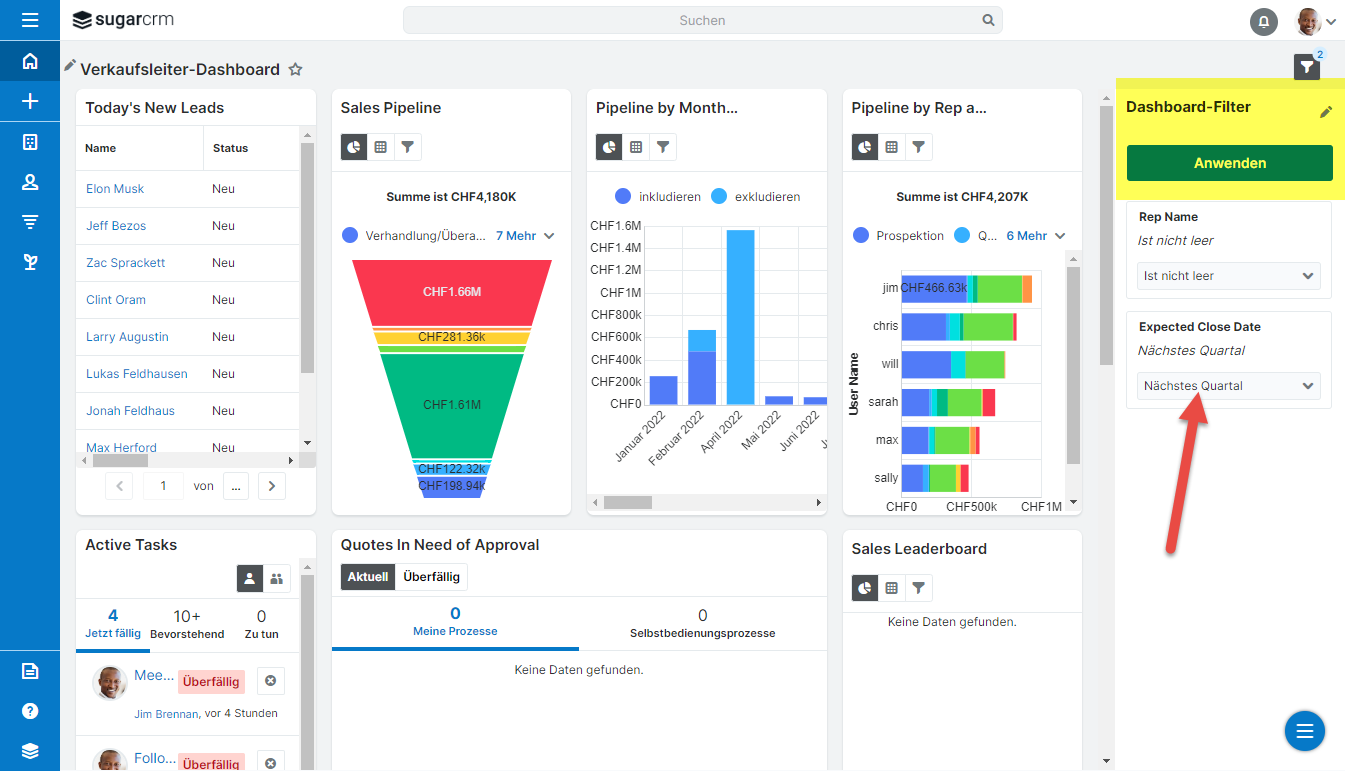Select the Zu tun tasks tab
Image resolution: width=1345 pixels, height=771 pixels.
pyautogui.click(x=262, y=623)
